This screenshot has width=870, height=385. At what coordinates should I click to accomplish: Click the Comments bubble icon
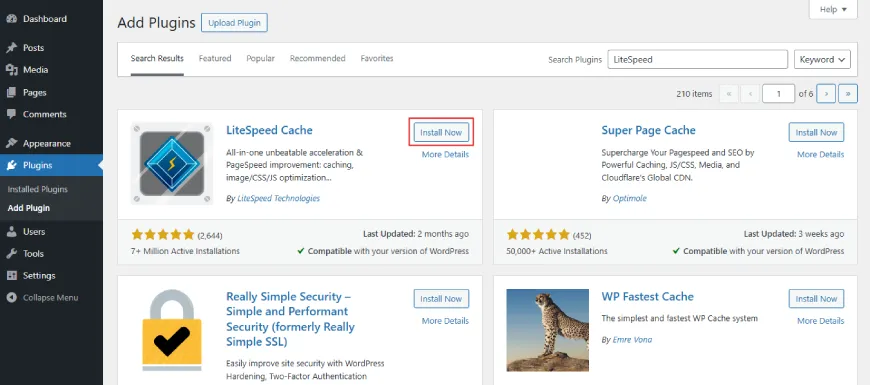pos(11,114)
